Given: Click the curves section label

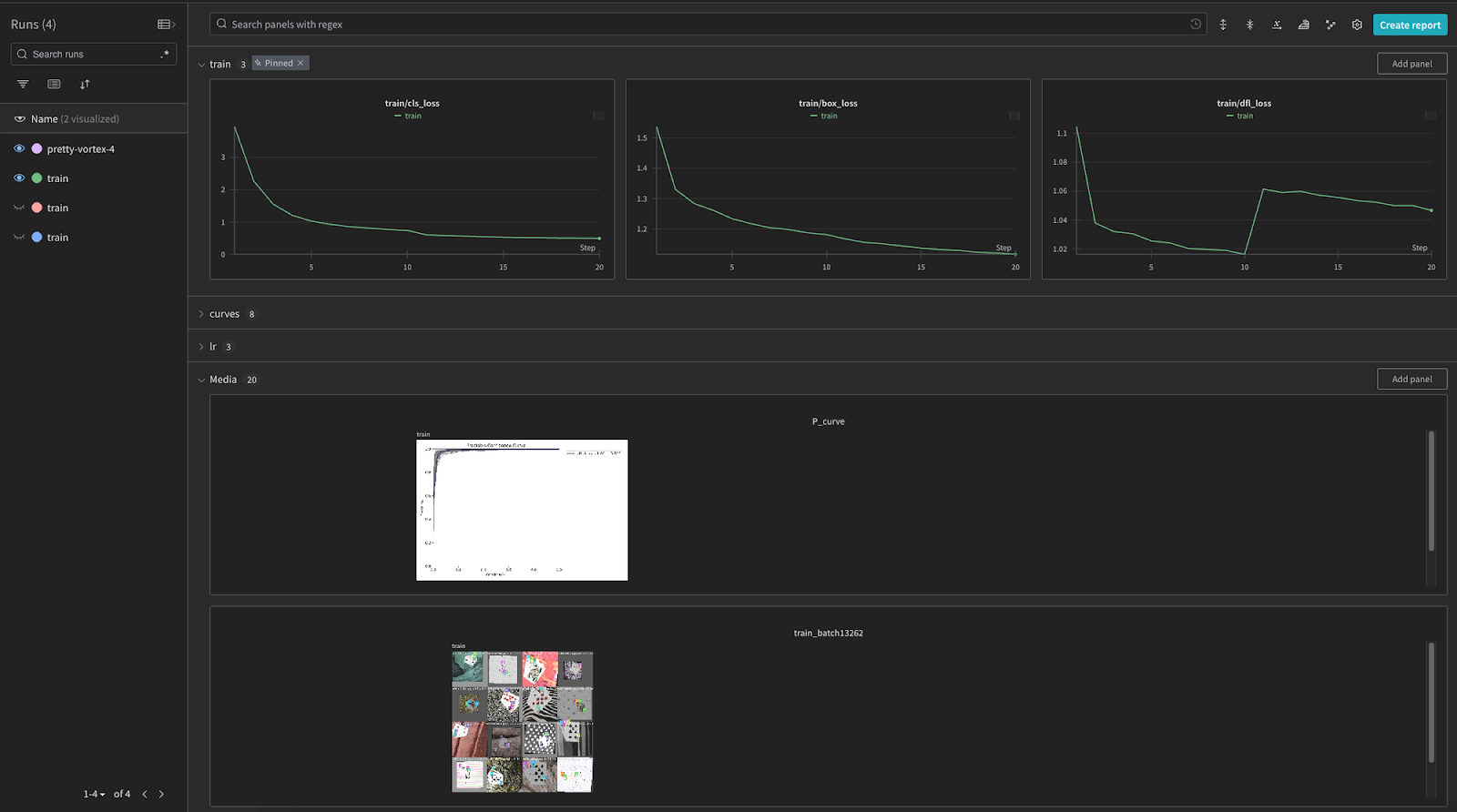Looking at the screenshot, I should click(224, 314).
